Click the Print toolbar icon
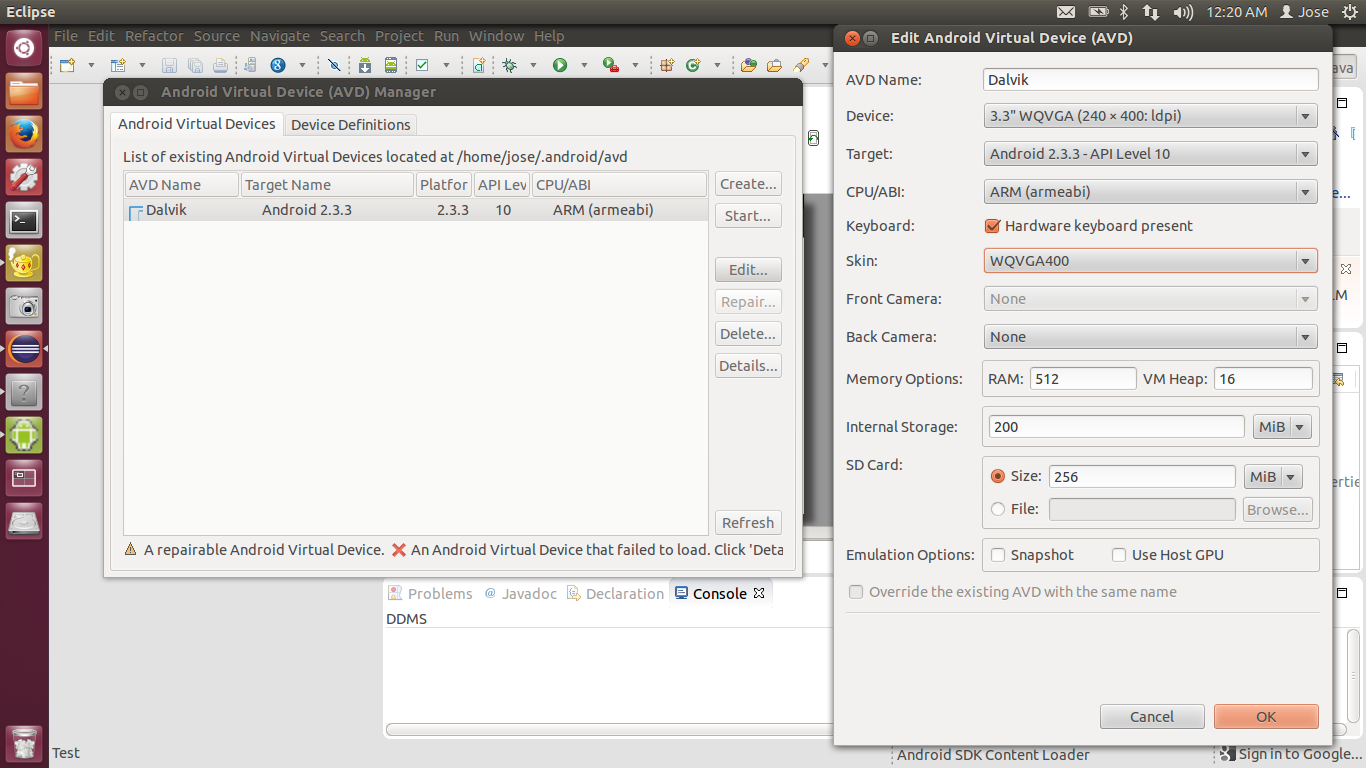 click(x=220, y=65)
